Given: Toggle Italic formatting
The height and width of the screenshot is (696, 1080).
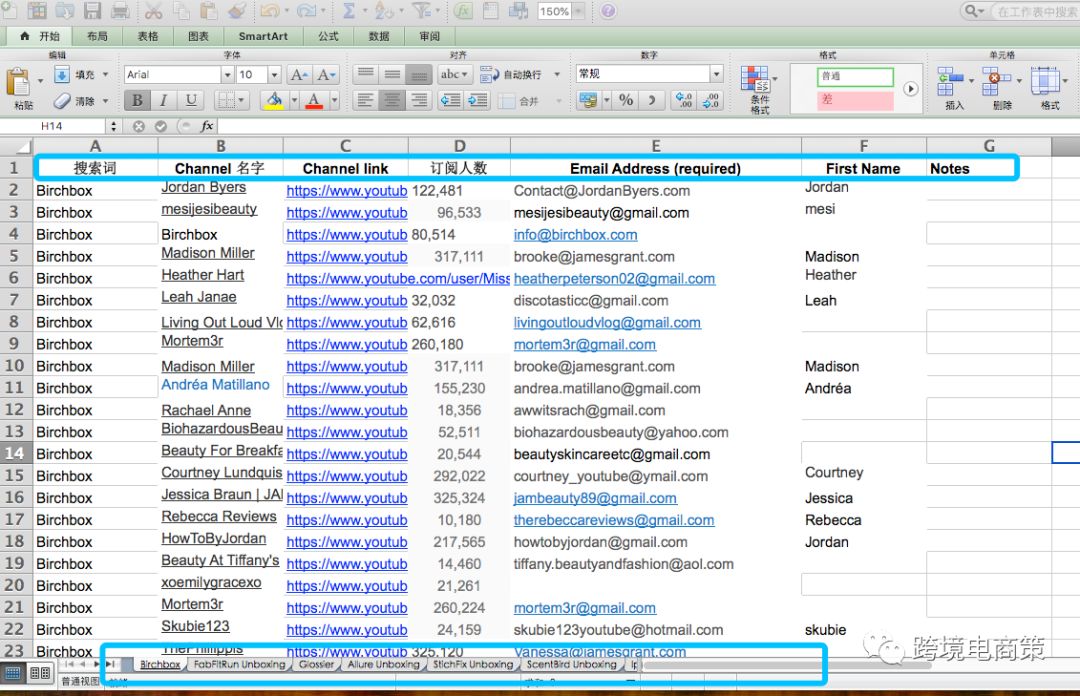Looking at the screenshot, I should (x=163, y=101).
